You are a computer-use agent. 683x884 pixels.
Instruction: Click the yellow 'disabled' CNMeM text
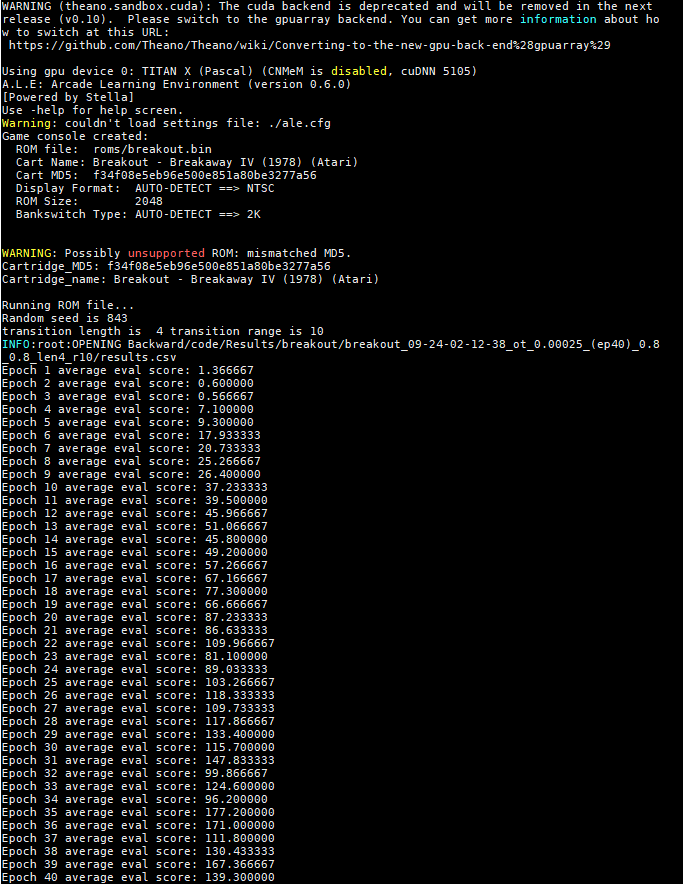pyautogui.click(x=359, y=71)
